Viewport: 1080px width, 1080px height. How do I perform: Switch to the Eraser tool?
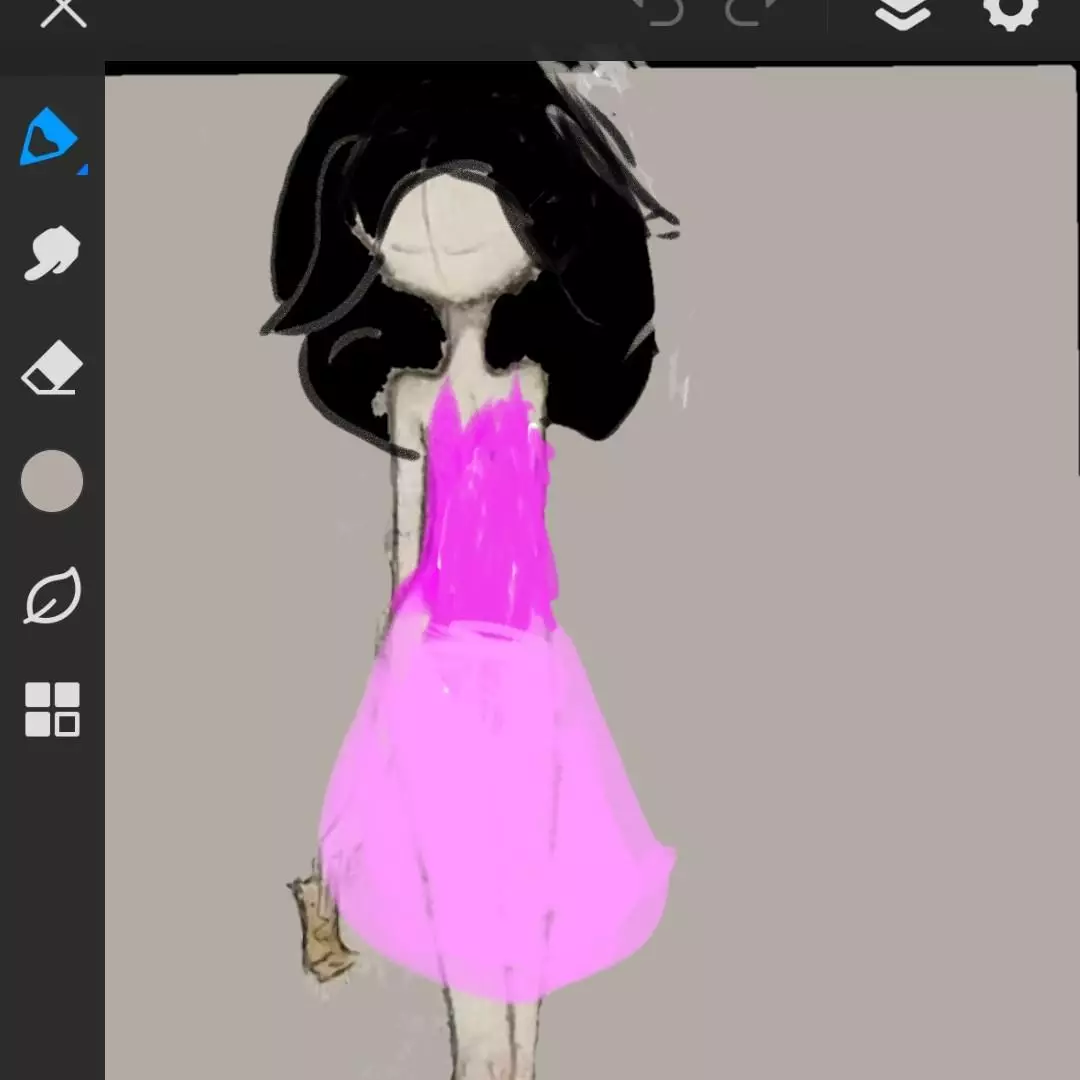tap(51, 367)
